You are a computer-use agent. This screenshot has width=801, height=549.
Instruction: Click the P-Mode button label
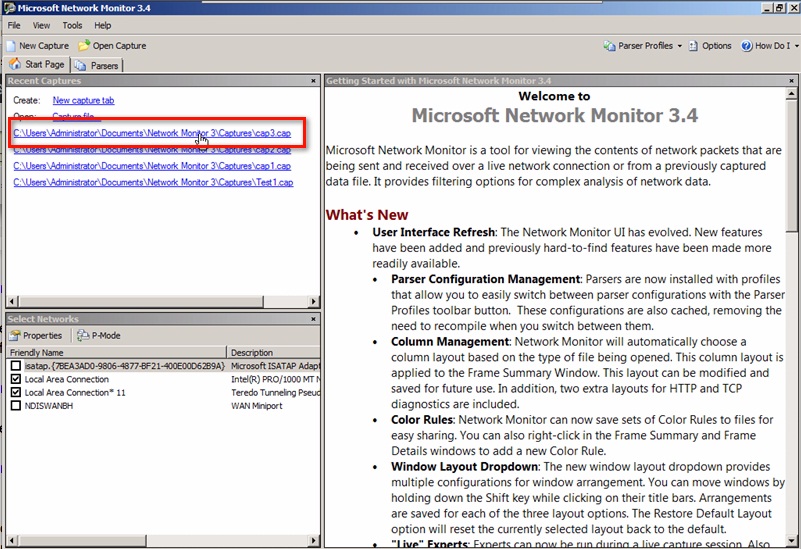(106, 336)
